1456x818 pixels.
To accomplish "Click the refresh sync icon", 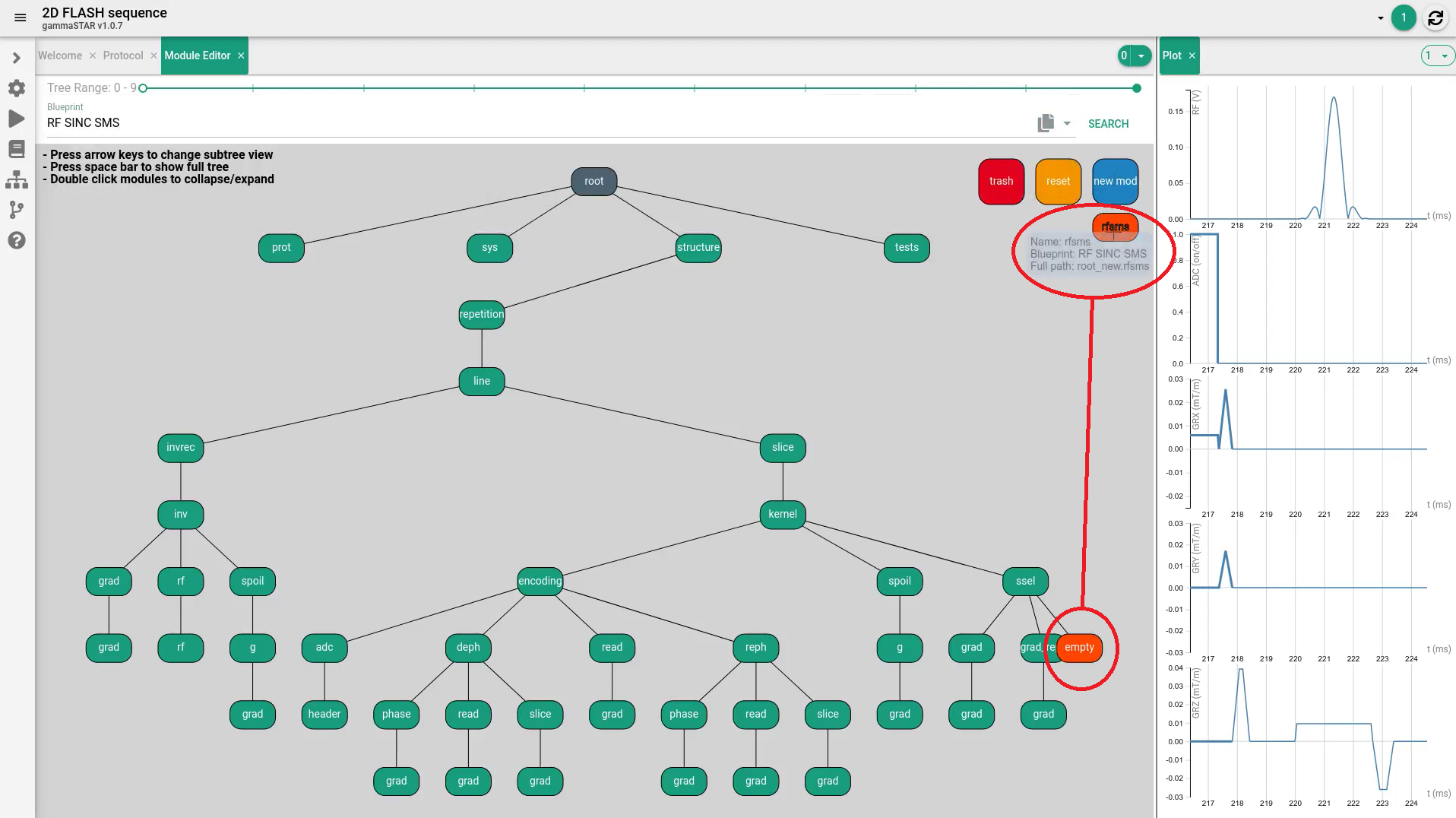I will (x=1435, y=18).
